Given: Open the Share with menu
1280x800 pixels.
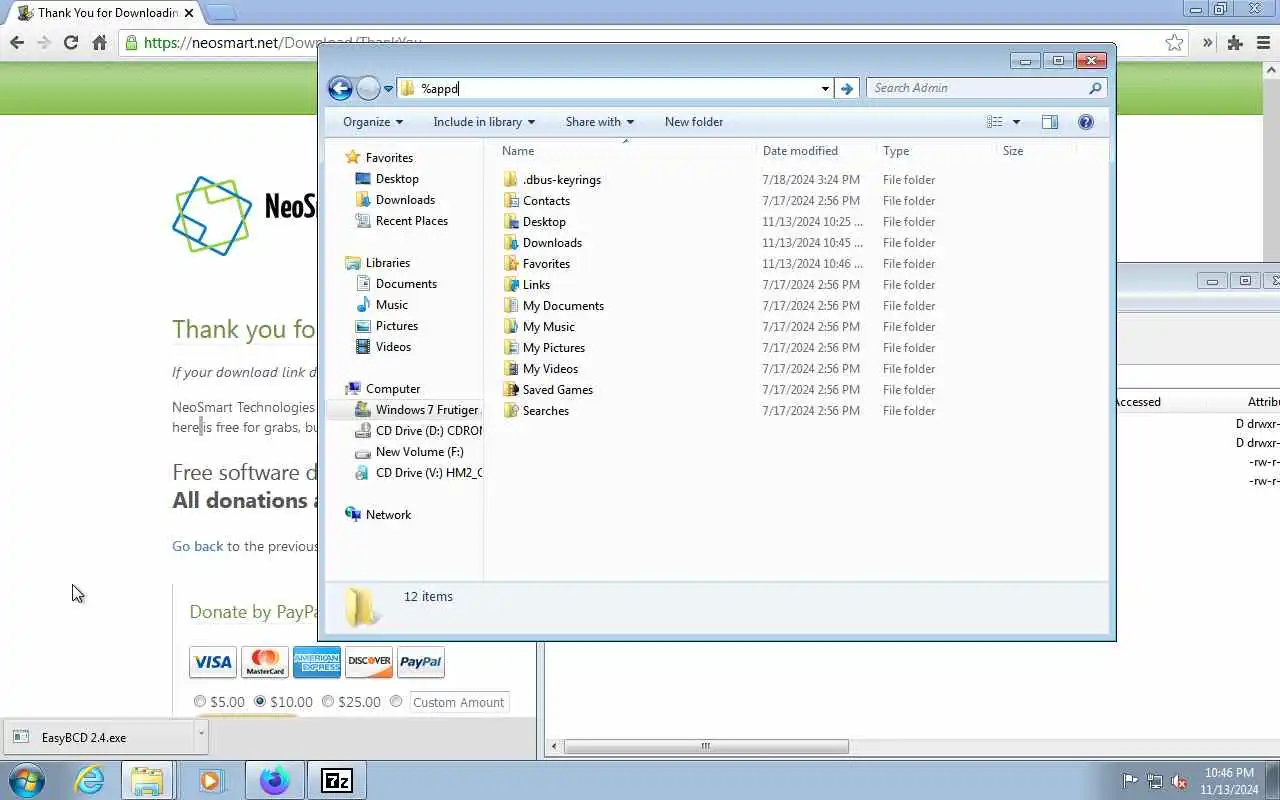Looking at the screenshot, I should [600, 122].
